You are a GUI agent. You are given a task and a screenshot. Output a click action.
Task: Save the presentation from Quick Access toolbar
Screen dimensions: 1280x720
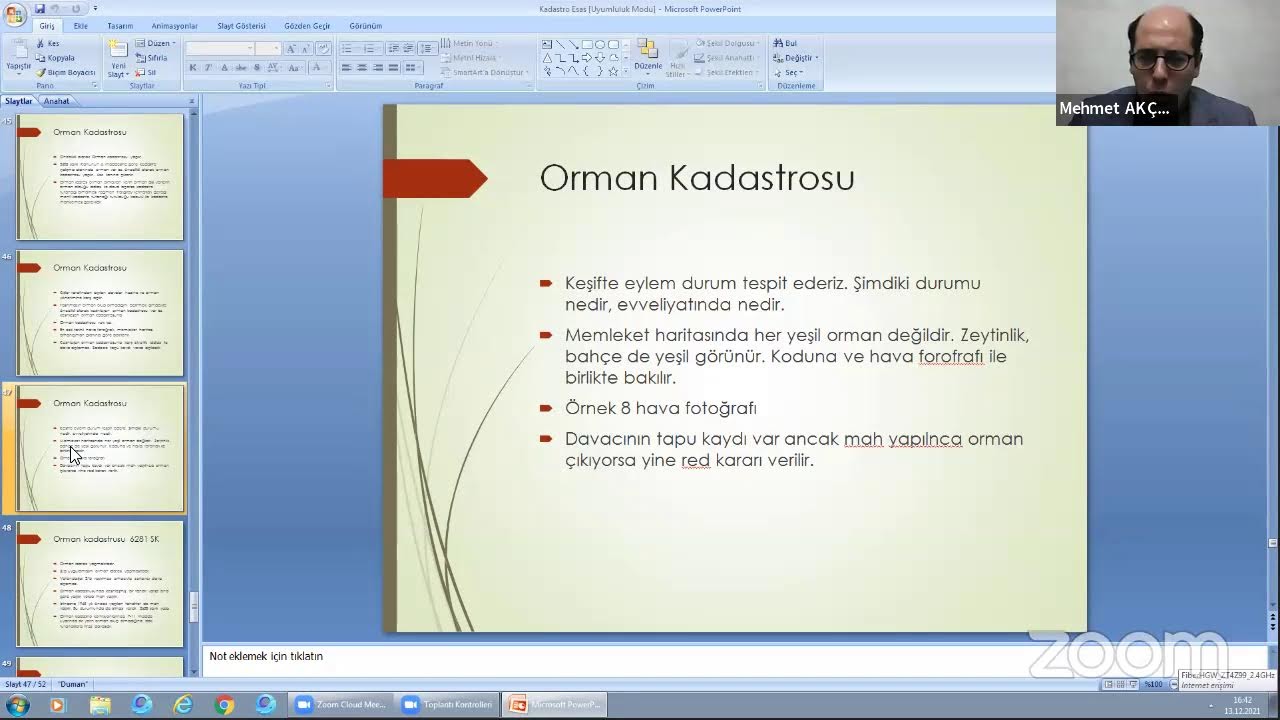(38, 9)
